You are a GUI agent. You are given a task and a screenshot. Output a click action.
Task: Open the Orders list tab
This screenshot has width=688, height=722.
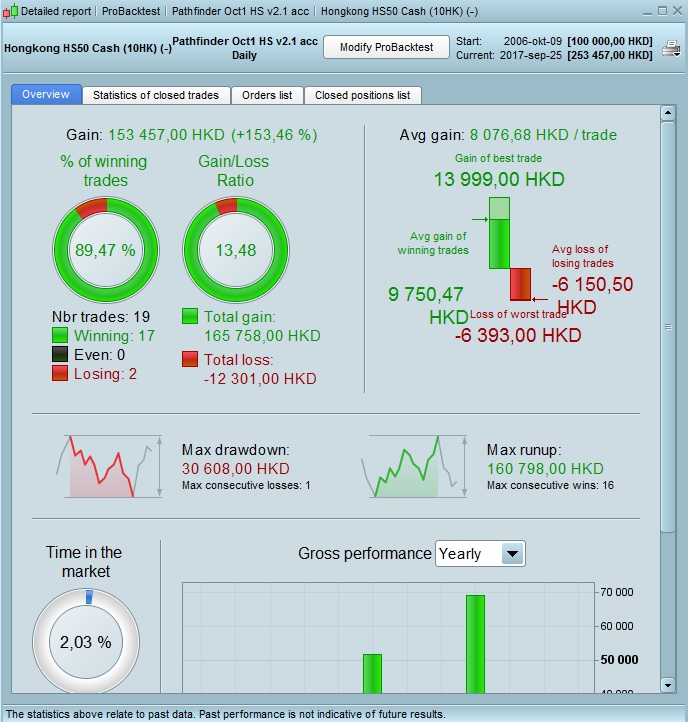click(x=267, y=95)
